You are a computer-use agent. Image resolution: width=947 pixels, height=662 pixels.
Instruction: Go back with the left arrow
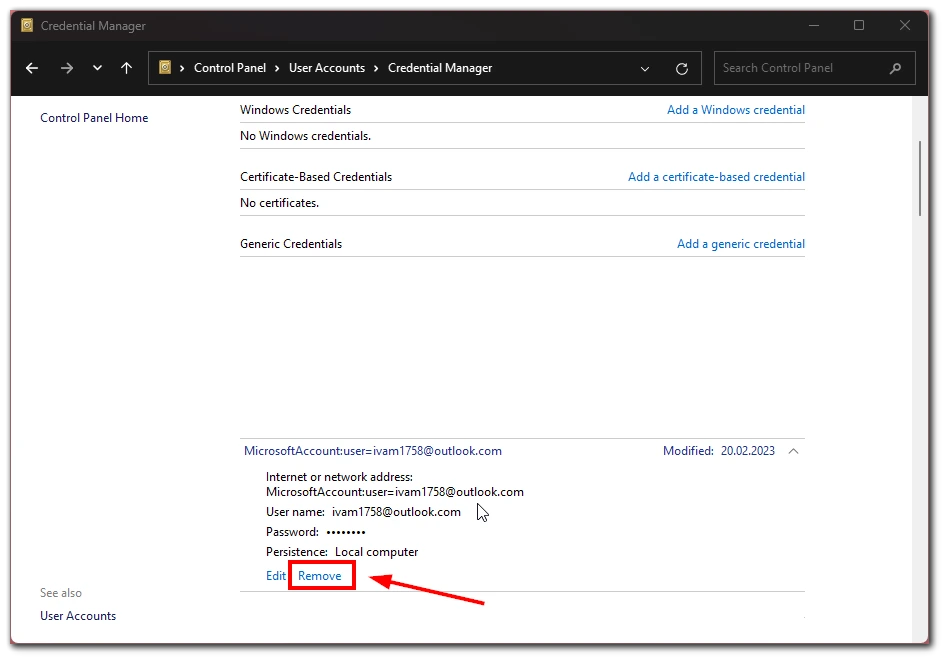(32, 68)
